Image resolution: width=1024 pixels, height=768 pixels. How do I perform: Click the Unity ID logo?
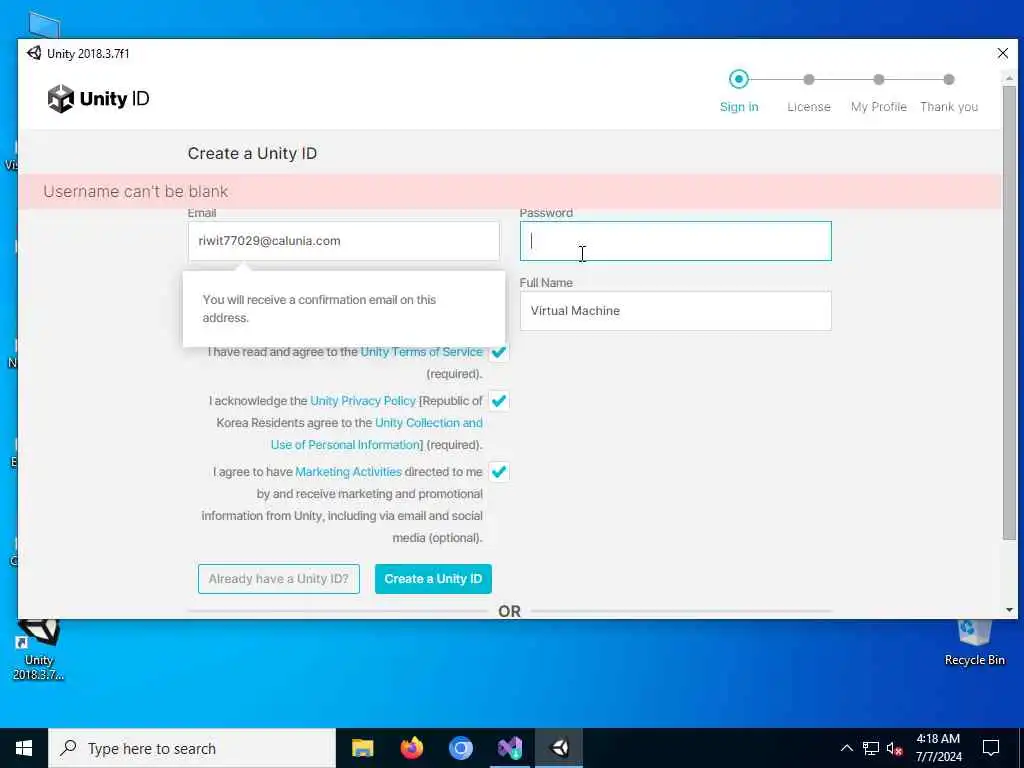[99, 99]
